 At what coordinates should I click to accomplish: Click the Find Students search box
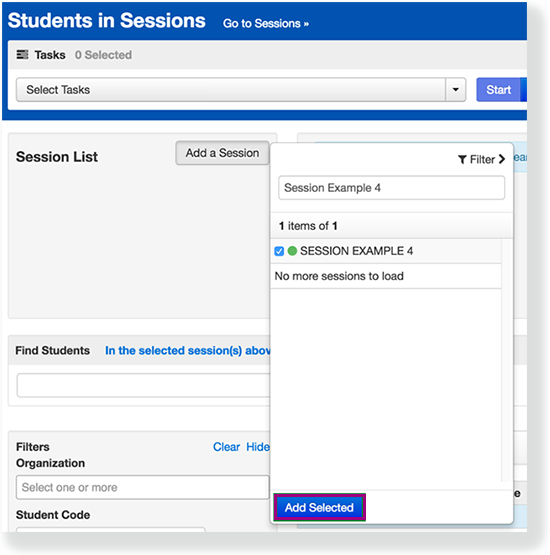point(143,385)
